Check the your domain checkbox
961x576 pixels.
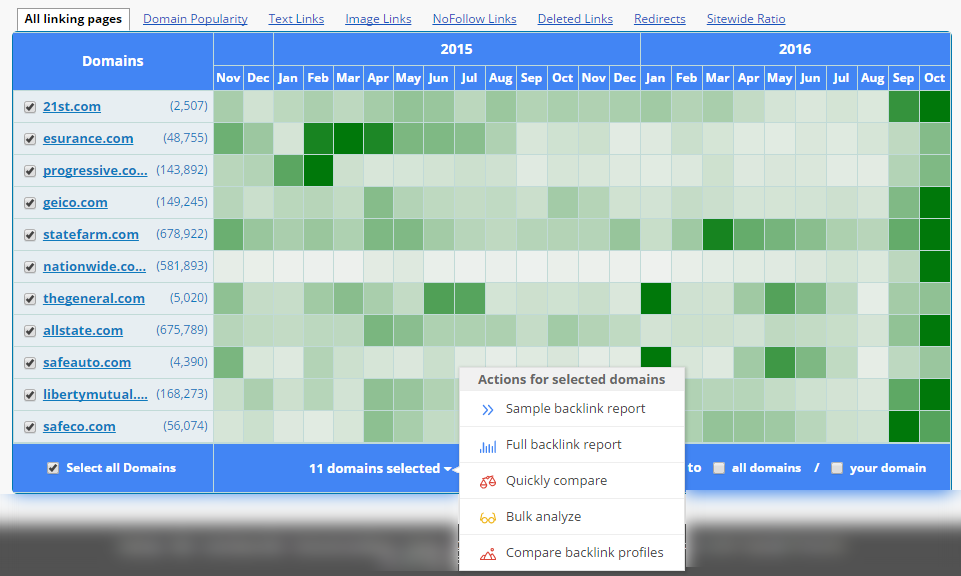coord(837,468)
